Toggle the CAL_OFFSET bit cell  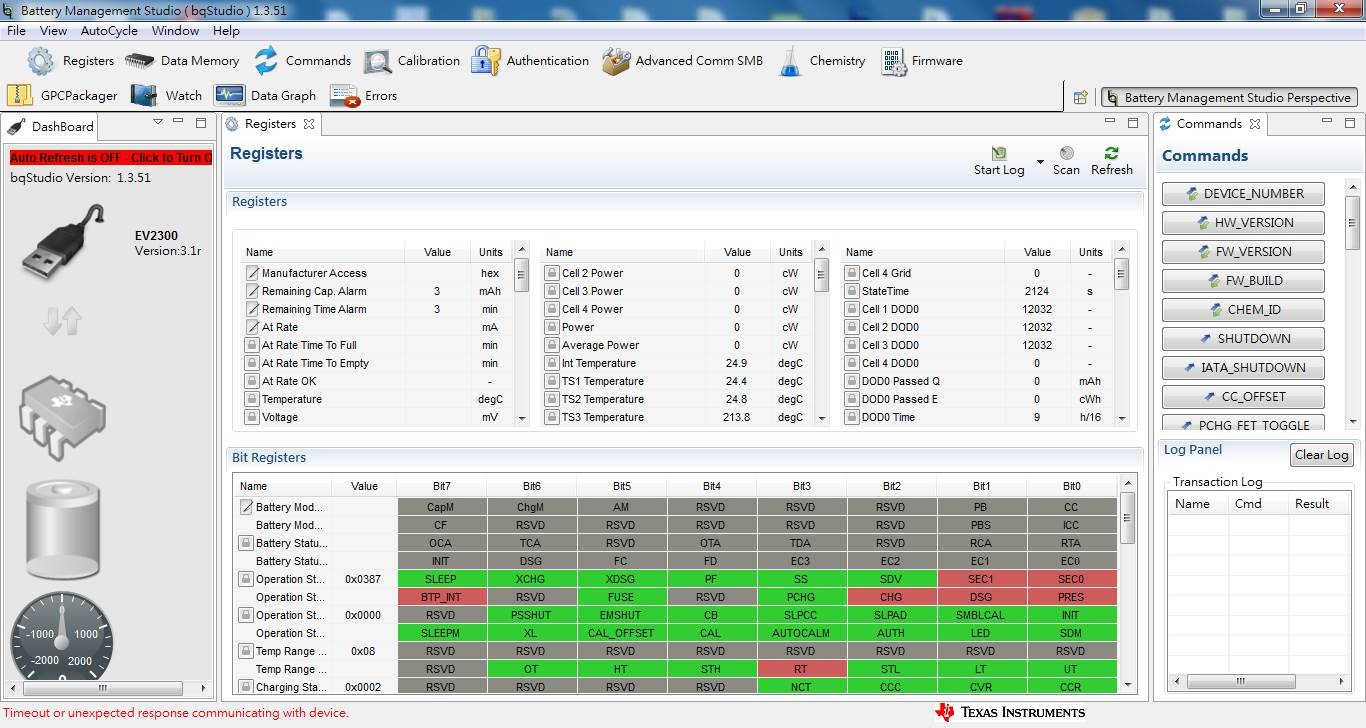(x=621, y=633)
